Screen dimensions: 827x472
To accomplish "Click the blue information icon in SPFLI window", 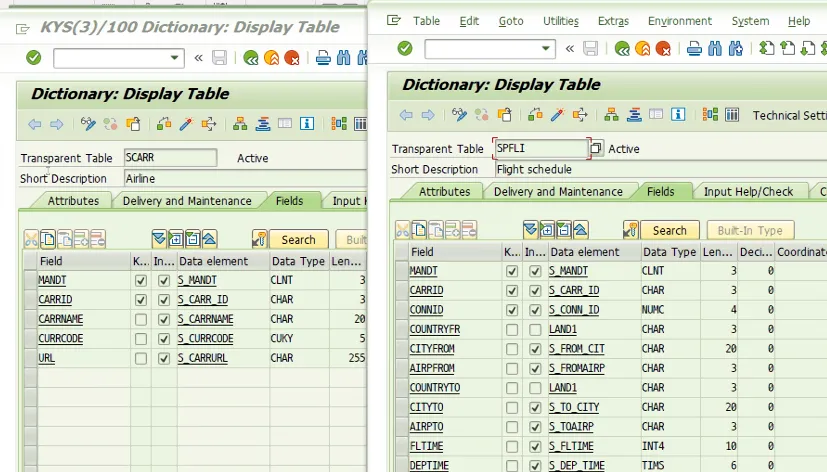I will 678,114.
